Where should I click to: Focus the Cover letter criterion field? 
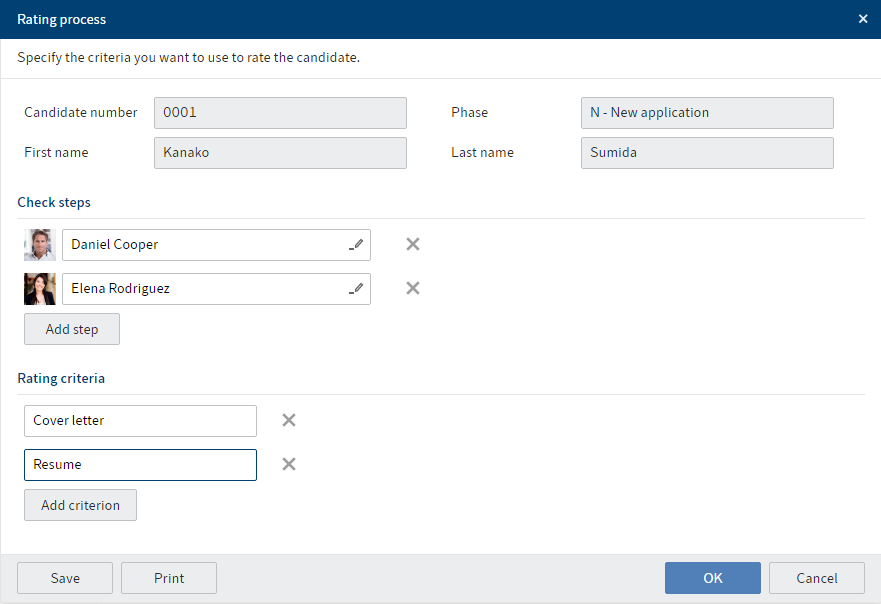[x=140, y=421]
